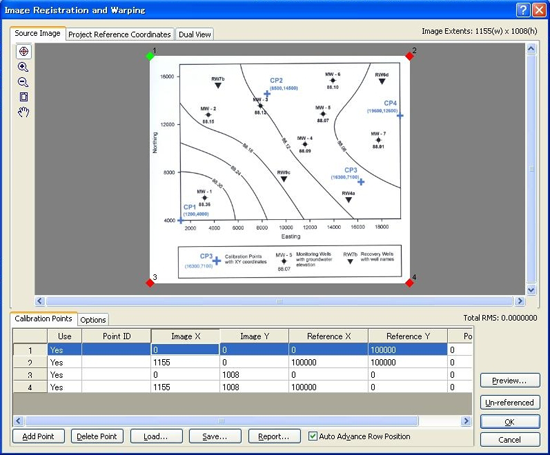Click the Preview... button
550x455 pixels.
pos(510,381)
